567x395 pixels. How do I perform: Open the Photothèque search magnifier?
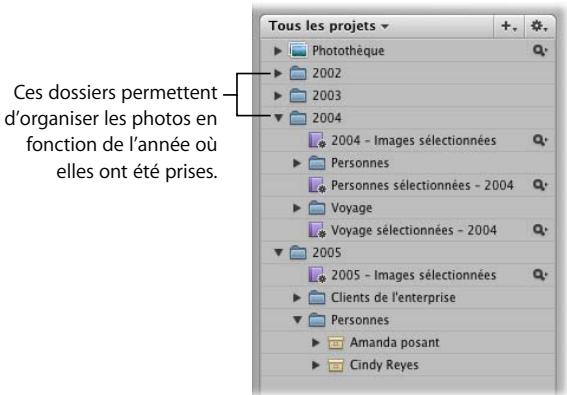(x=540, y=50)
